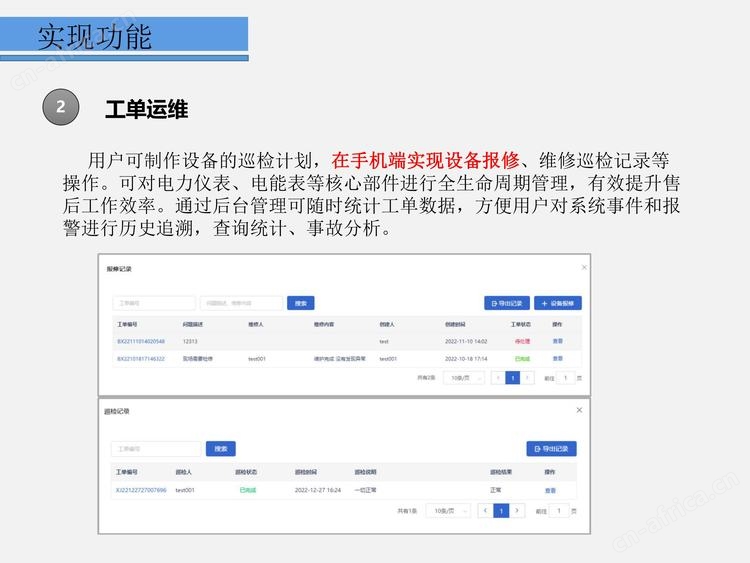Close the 报修记录 dialog
This screenshot has width=750, height=563.
584,267
